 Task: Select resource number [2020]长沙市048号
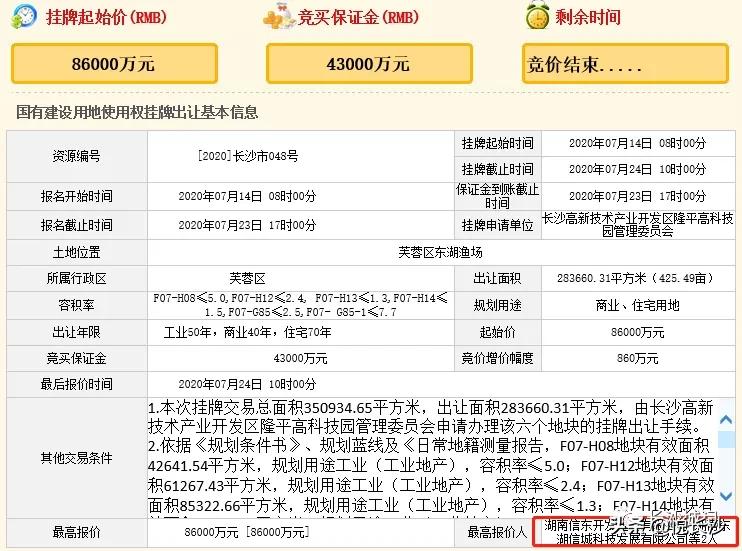(x=248, y=156)
